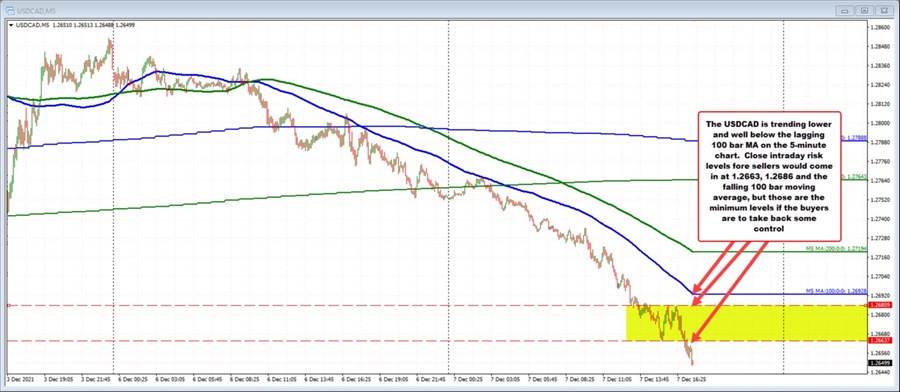
Task: Click the 6 Dec 08:25 time axis label
Action: tap(246, 380)
